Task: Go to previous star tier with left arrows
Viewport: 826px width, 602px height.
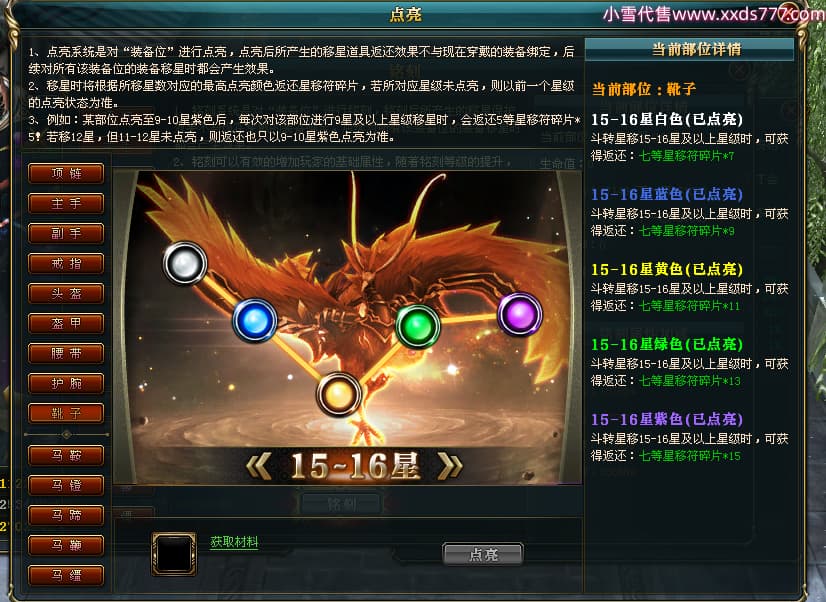Action: [259, 466]
